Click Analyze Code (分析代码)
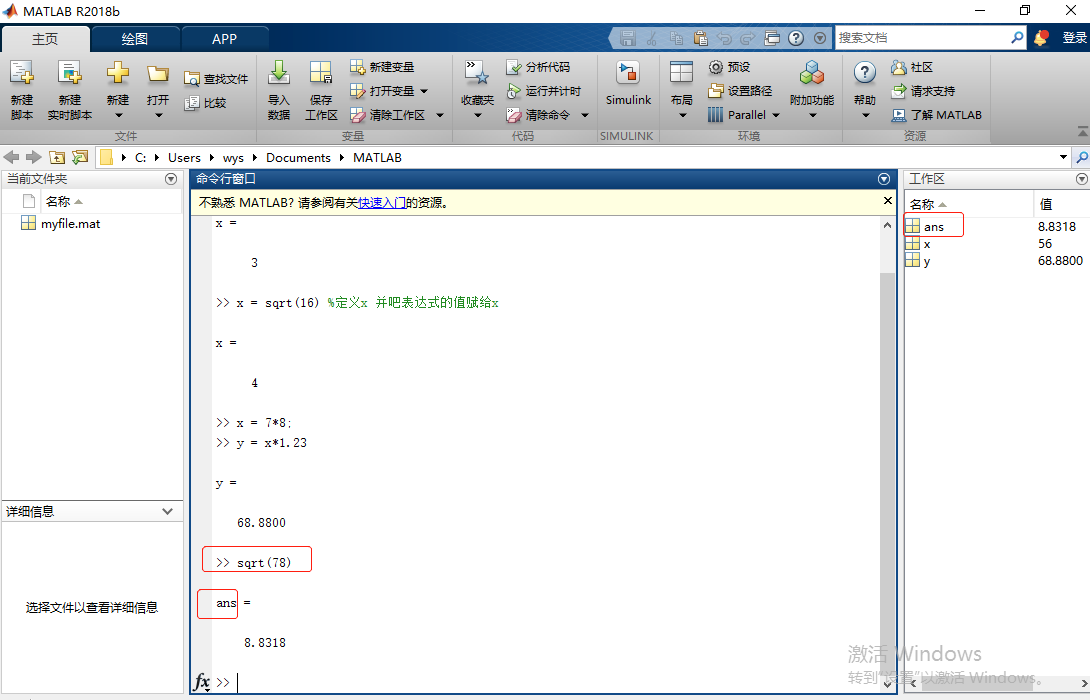Viewport: 1090px width, 700px height. point(538,67)
